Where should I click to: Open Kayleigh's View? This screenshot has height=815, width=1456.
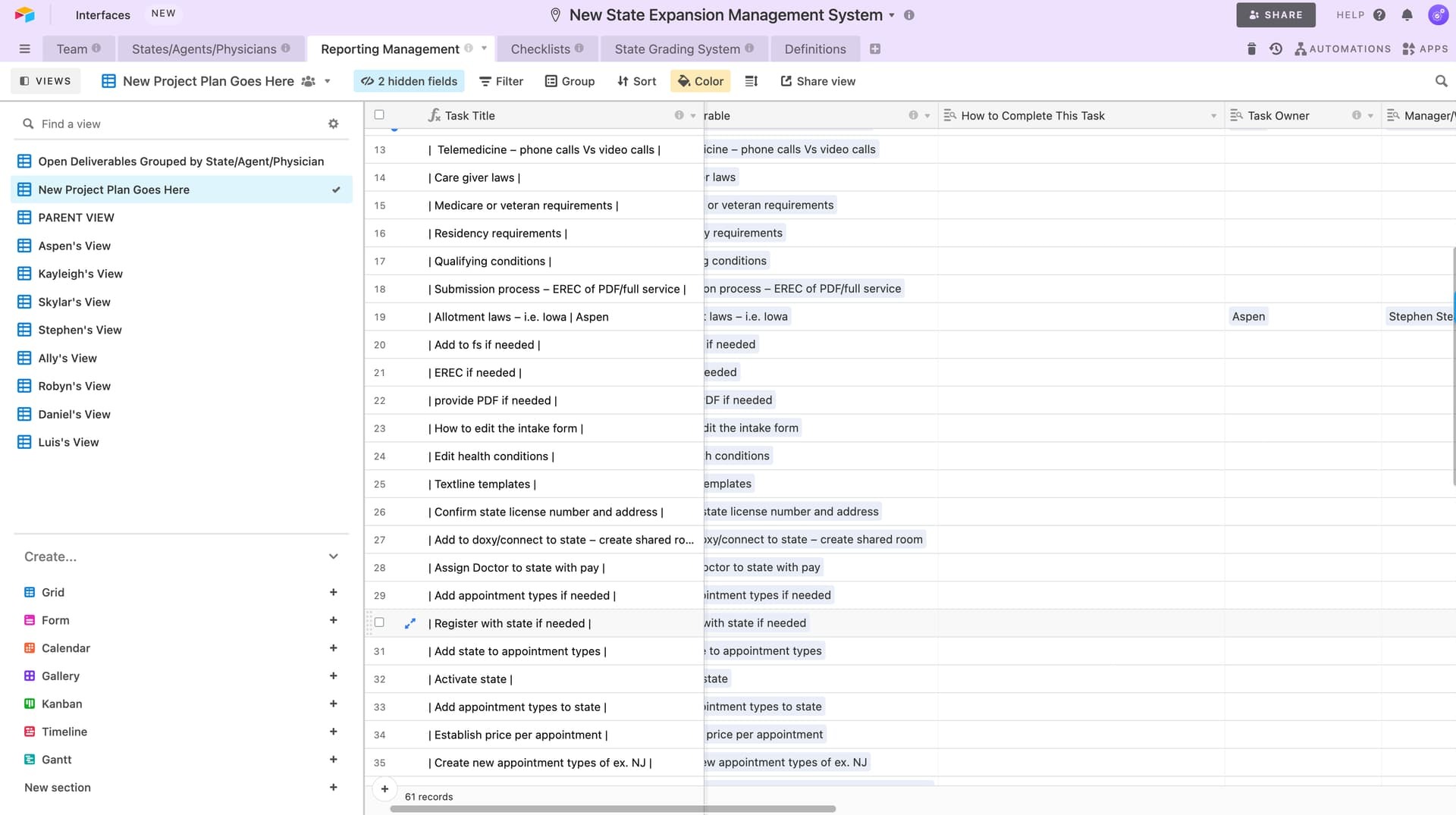(181, 274)
